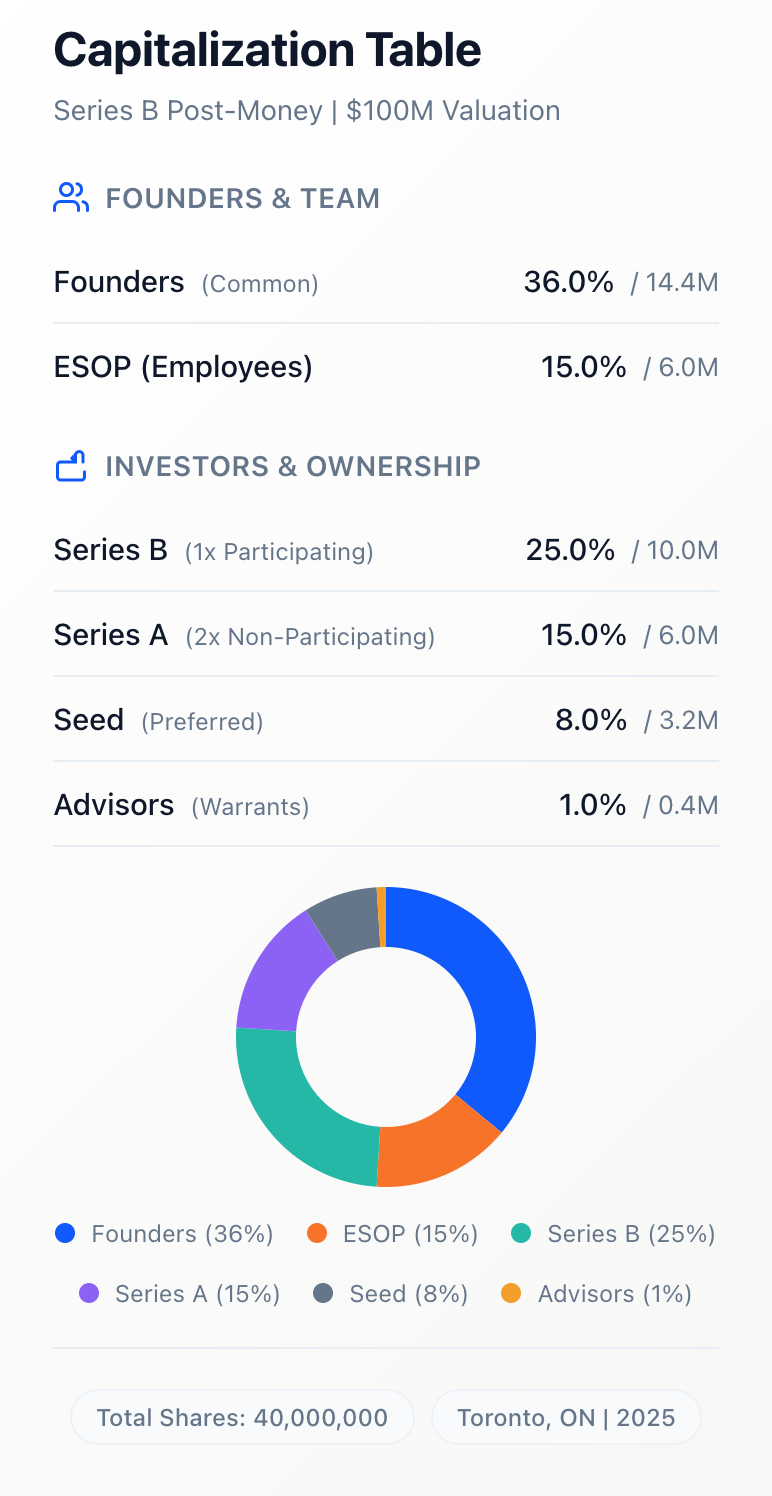Select the ESOP (Employees) row
The height and width of the screenshot is (1496, 772).
click(x=386, y=368)
